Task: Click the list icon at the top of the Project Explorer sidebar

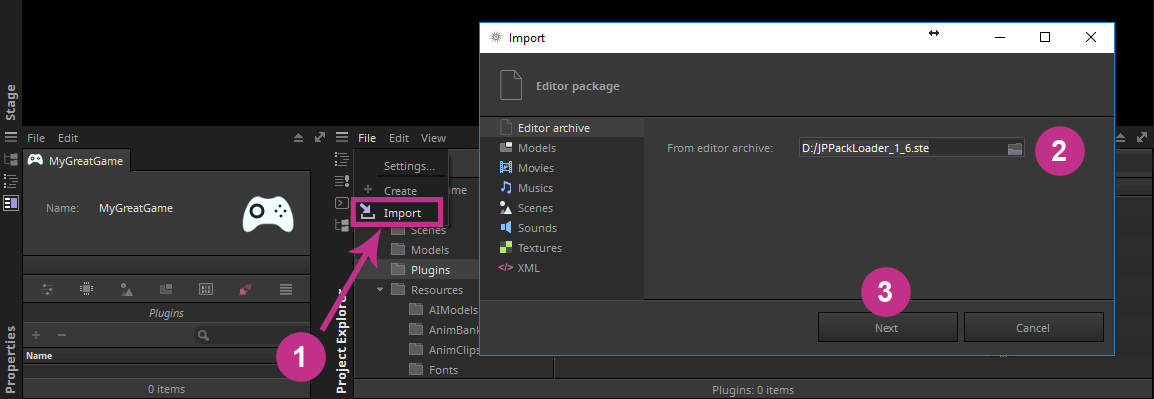Action: click(341, 158)
